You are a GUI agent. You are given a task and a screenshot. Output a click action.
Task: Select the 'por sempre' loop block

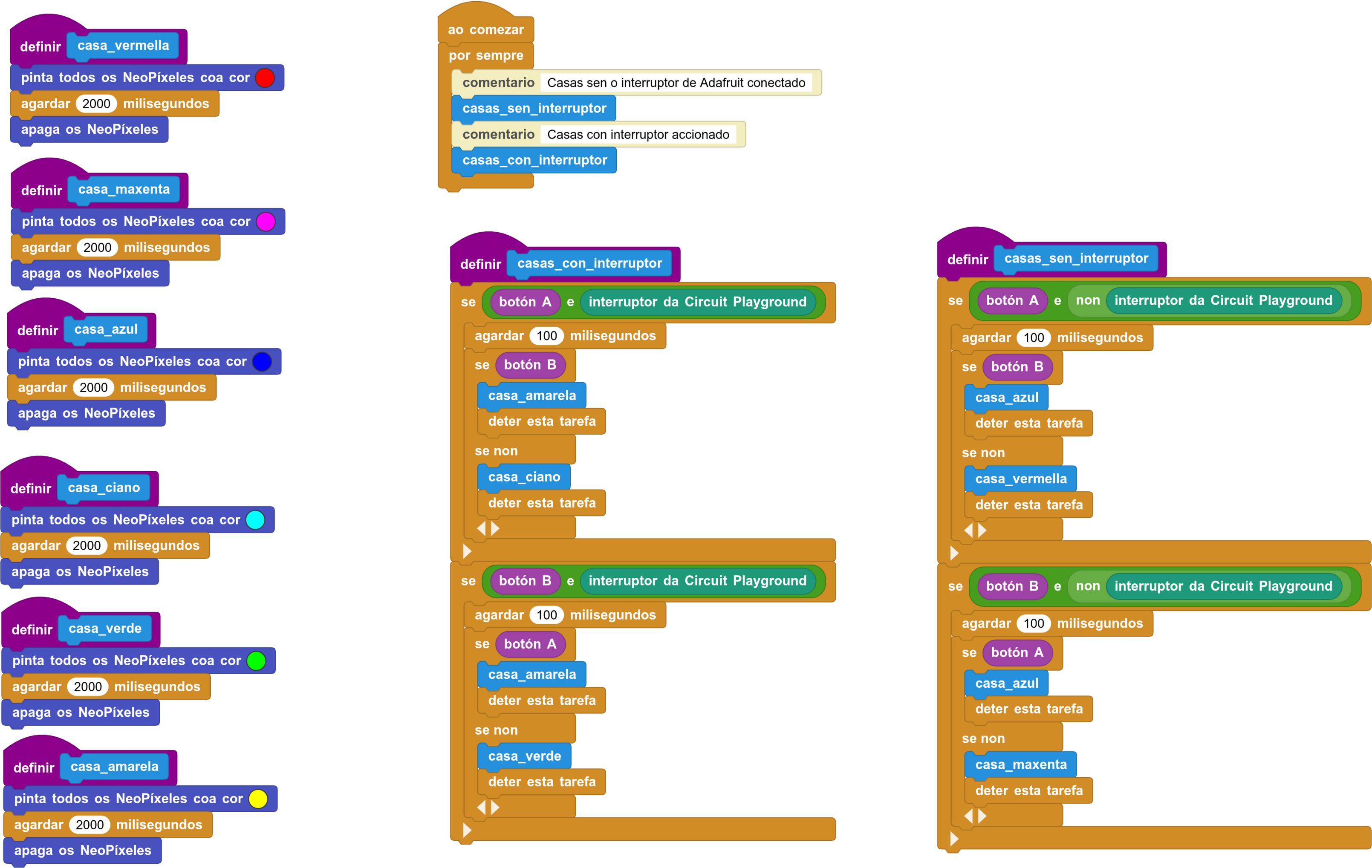coord(485,55)
